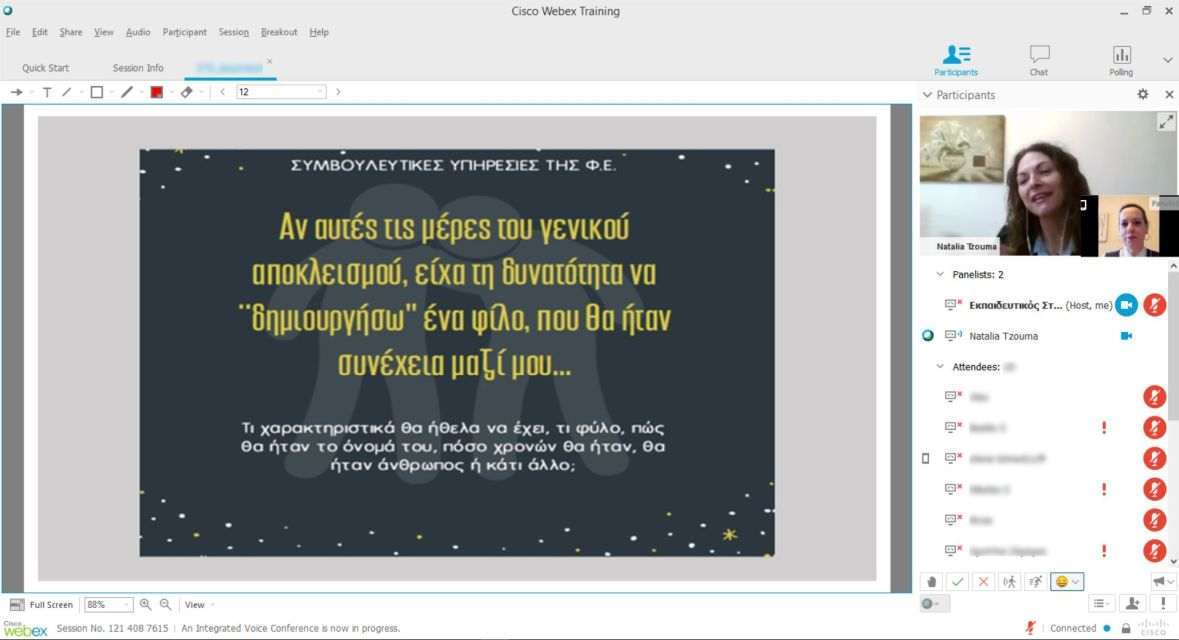The height and width of the screenshot is (640, 1179).
Task: Pick the red annotation color swatch
Action: (156, 92)
